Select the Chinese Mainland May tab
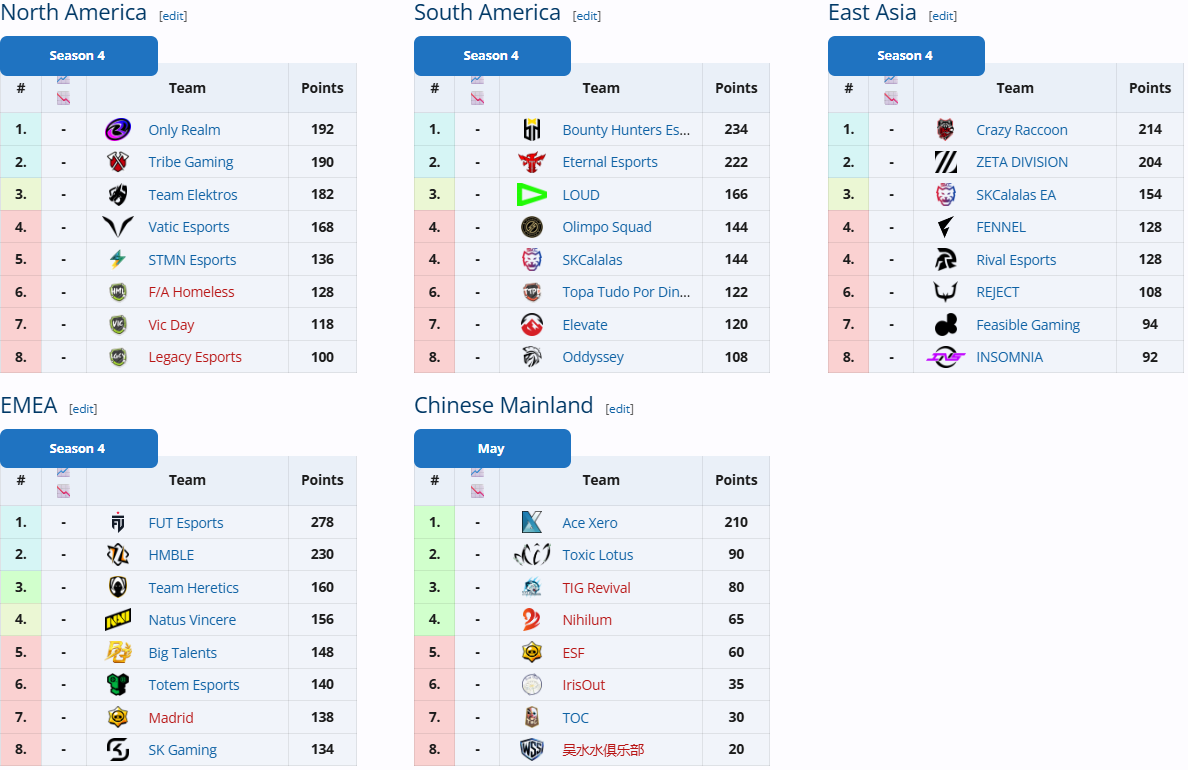This screenshot has width=1188, height=770. click(492, 449)
